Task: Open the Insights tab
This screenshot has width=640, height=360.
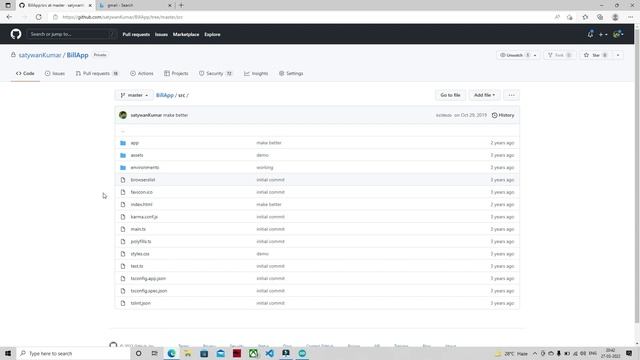Action: pos(256,73)
